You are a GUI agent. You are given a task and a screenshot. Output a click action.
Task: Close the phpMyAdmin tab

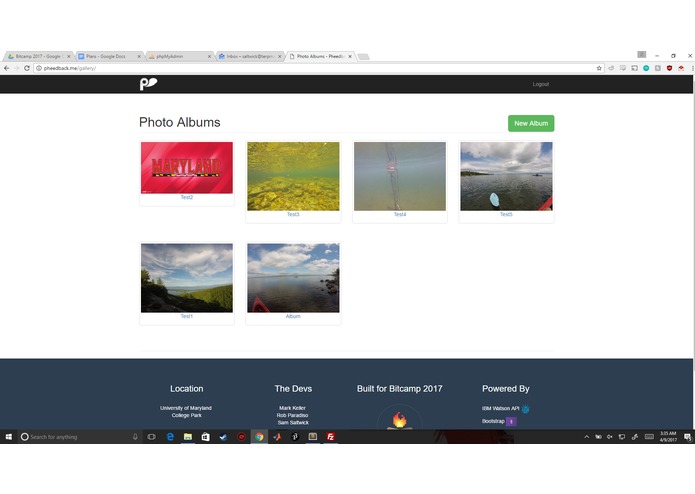point(209,56)
